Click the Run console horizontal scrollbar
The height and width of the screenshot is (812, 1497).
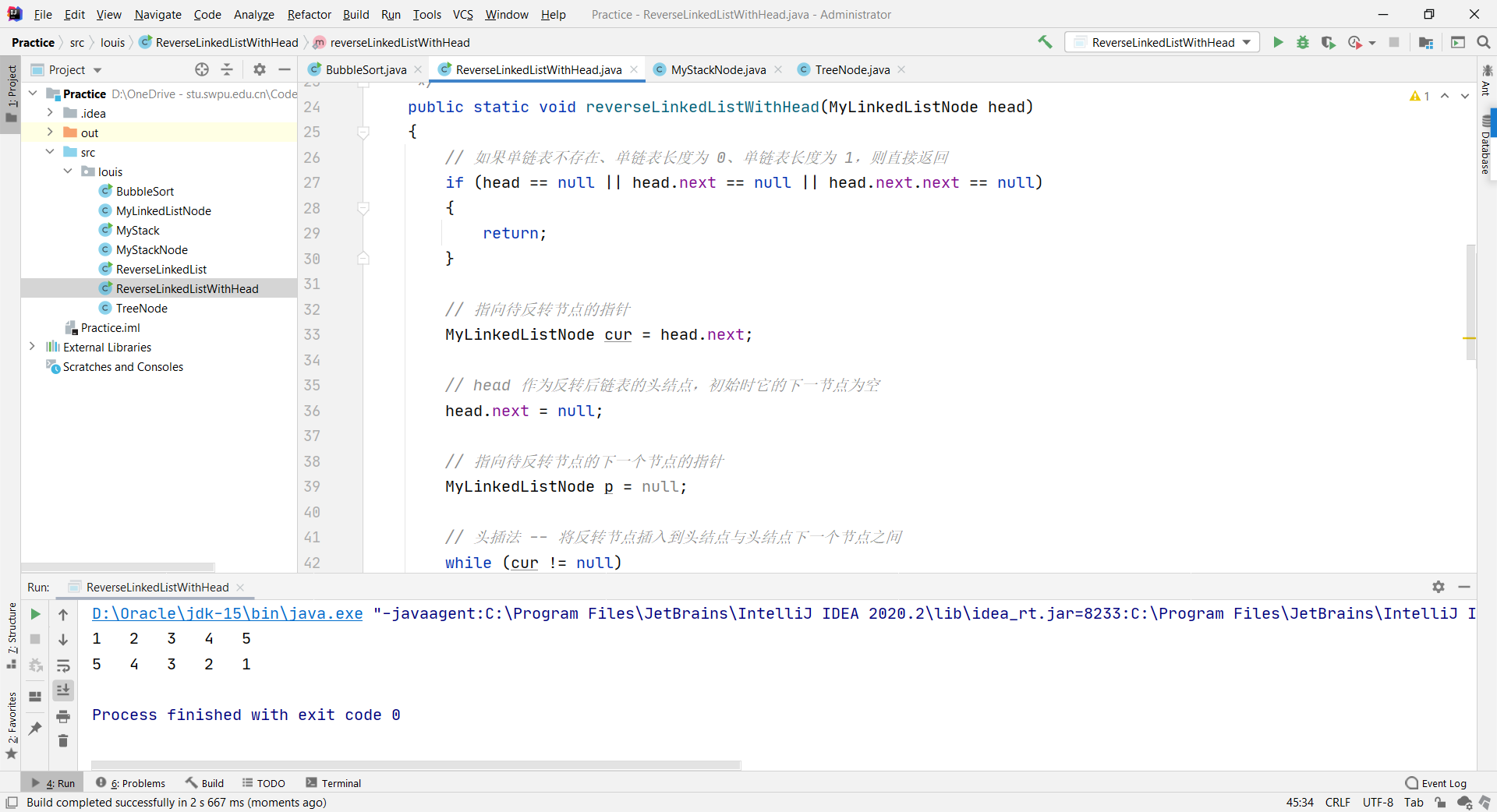point(416,765)
